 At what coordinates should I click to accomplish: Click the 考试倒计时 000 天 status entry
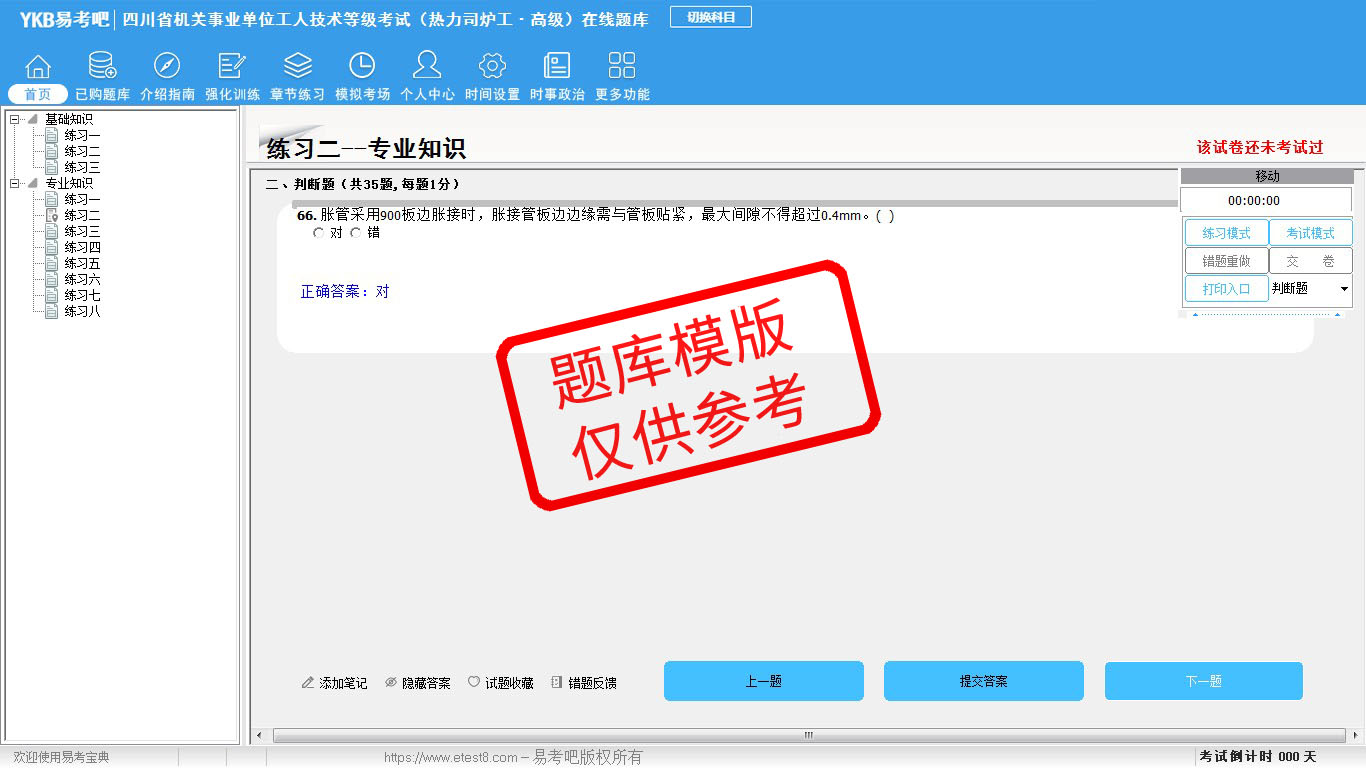click(1258, 757)
